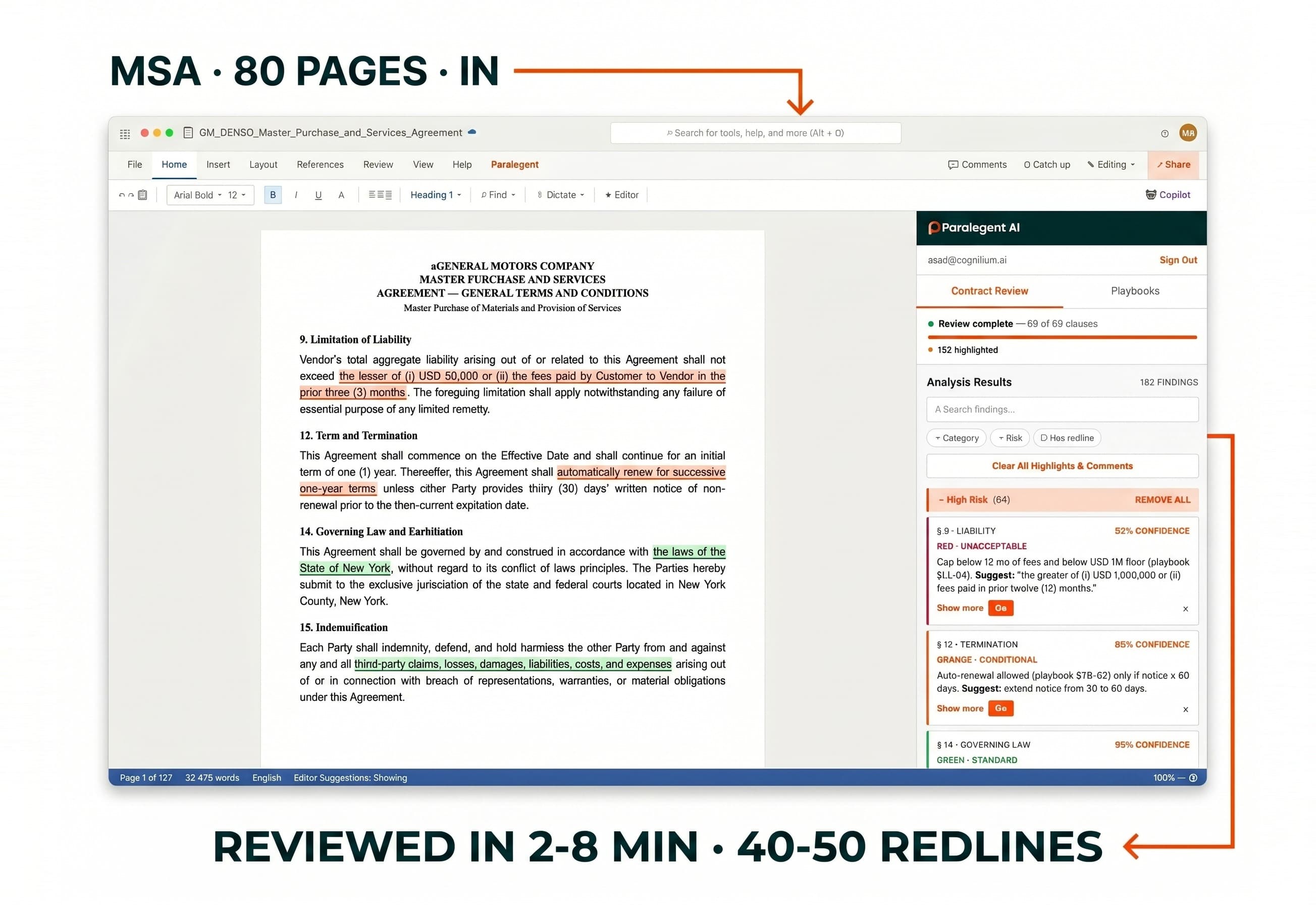This screenshot has width=1316, height=905.
Task: Toggle the Has redline filter
Action: pos(1067,438)
